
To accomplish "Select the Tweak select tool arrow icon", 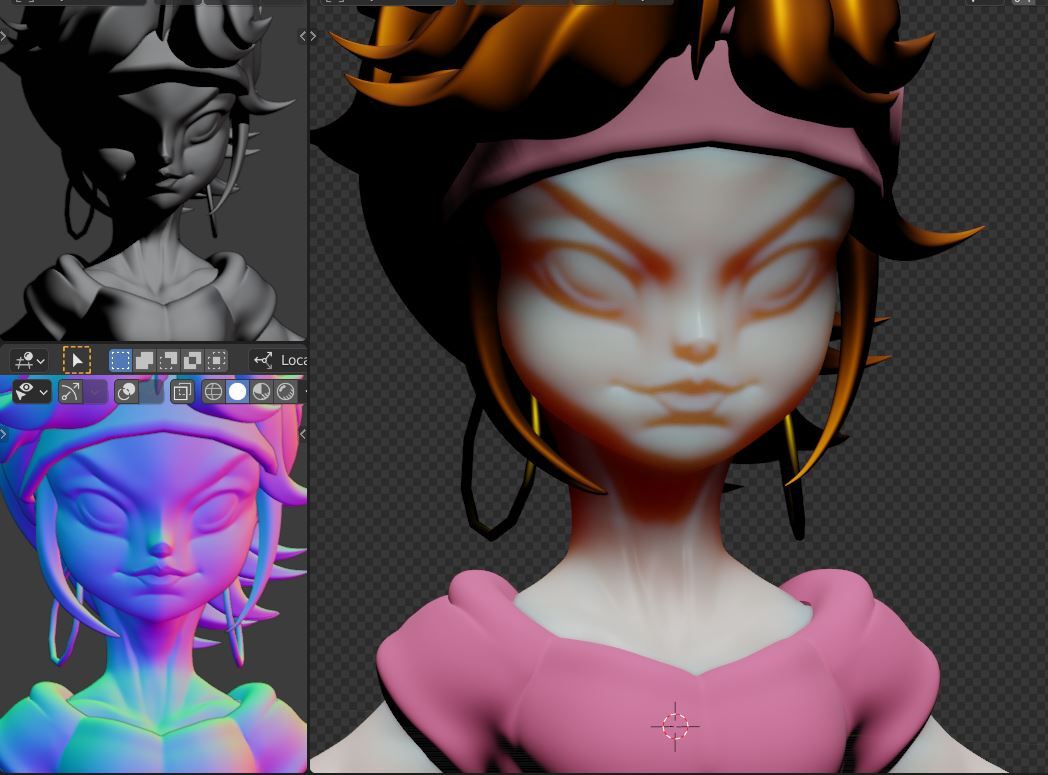I will 77,360.
